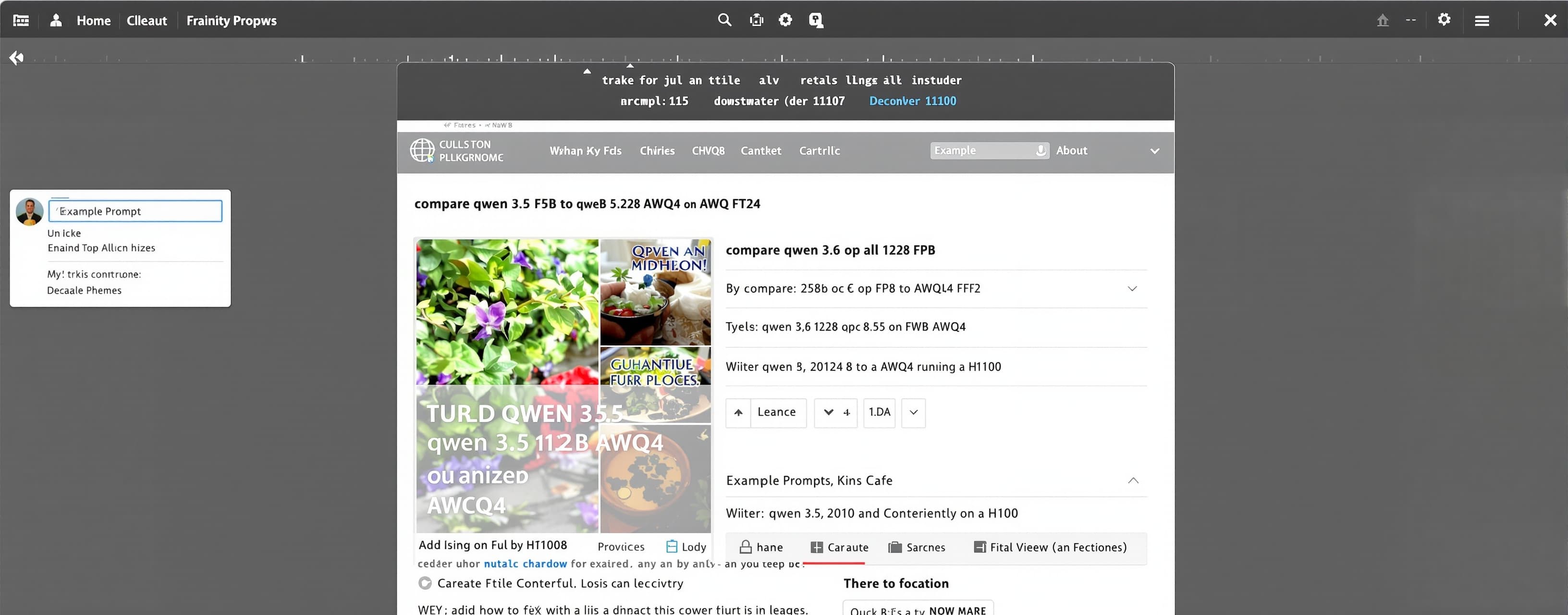Expand the By compare 258b row chevron
Viewport: 1568px width, 615px height.
pos(1132,289)
